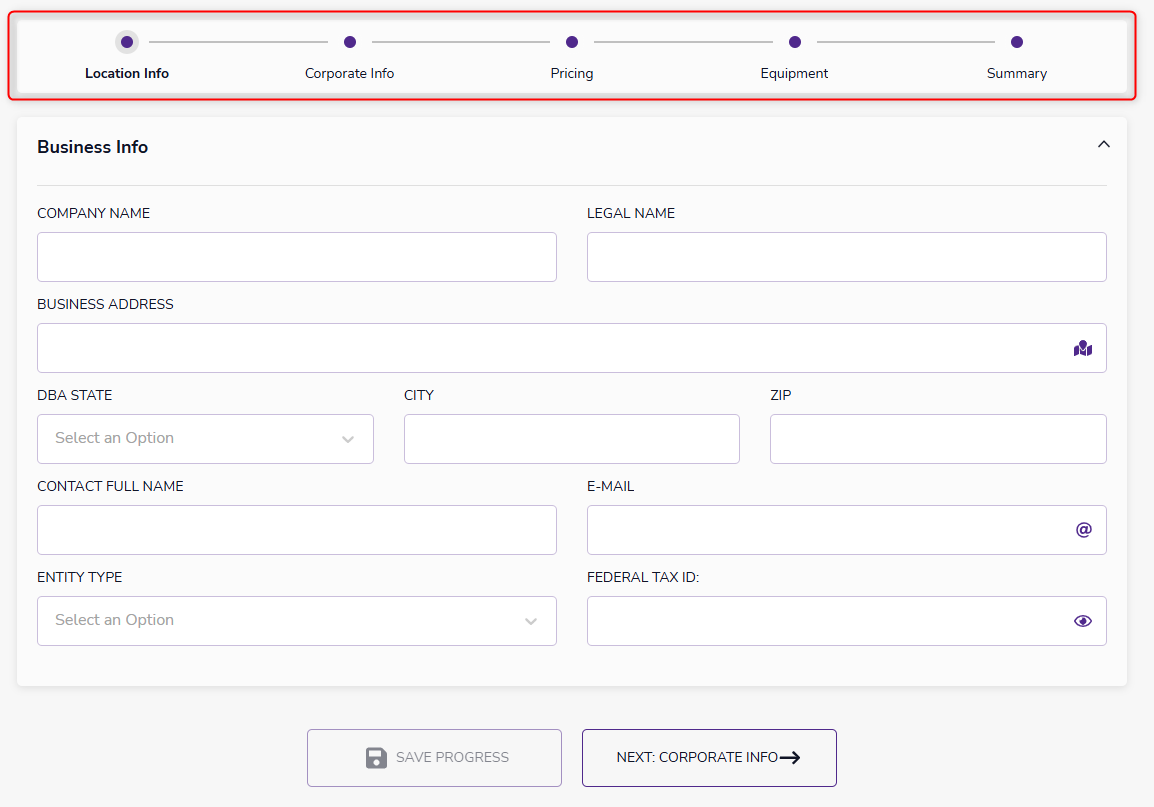
Task: Click the @ icon in E-mail field
Action: point(1083,530)
